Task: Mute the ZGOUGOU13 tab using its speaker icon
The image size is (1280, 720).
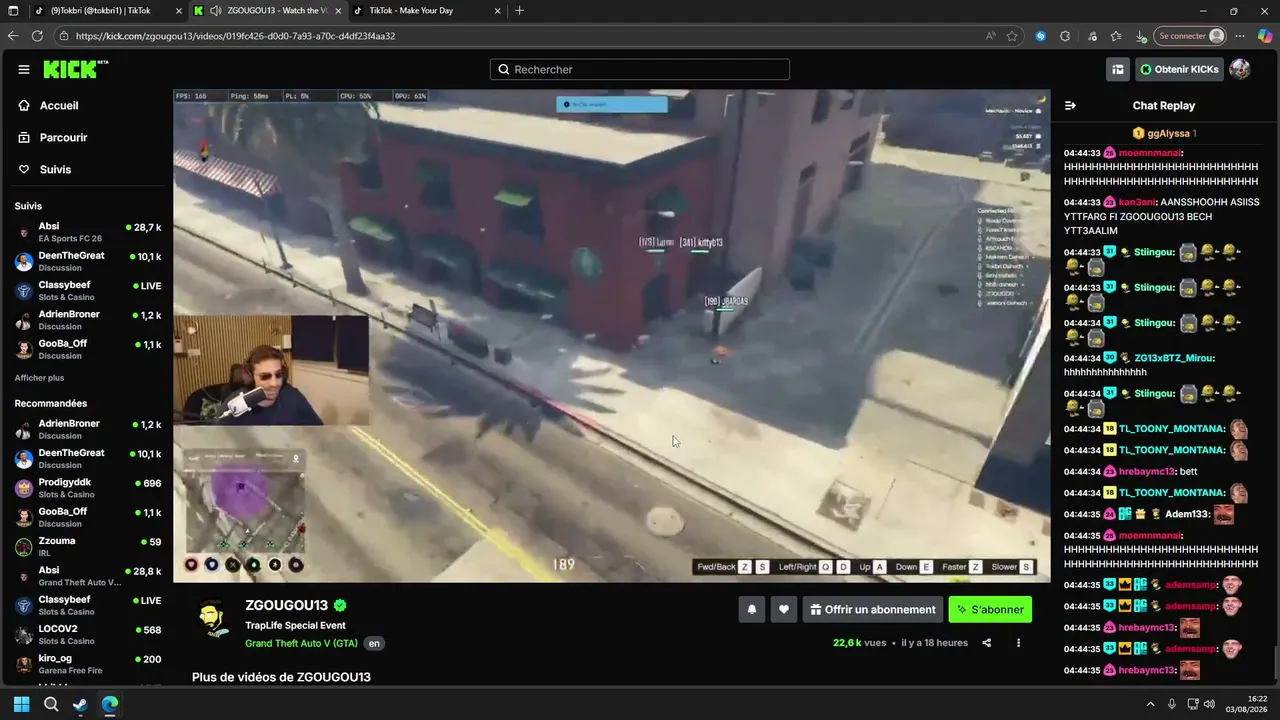Action: pos(216,11)
